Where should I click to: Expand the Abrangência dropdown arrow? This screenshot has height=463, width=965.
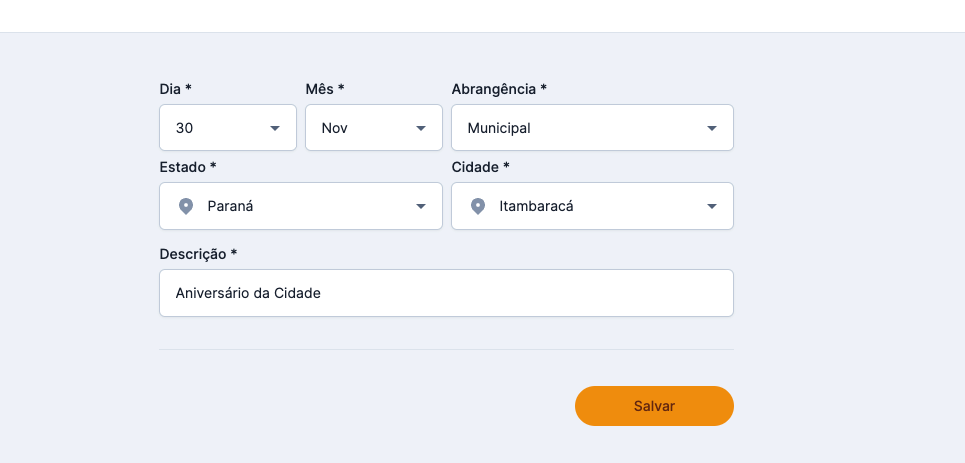pyautogui.click(x=712, y=129)
